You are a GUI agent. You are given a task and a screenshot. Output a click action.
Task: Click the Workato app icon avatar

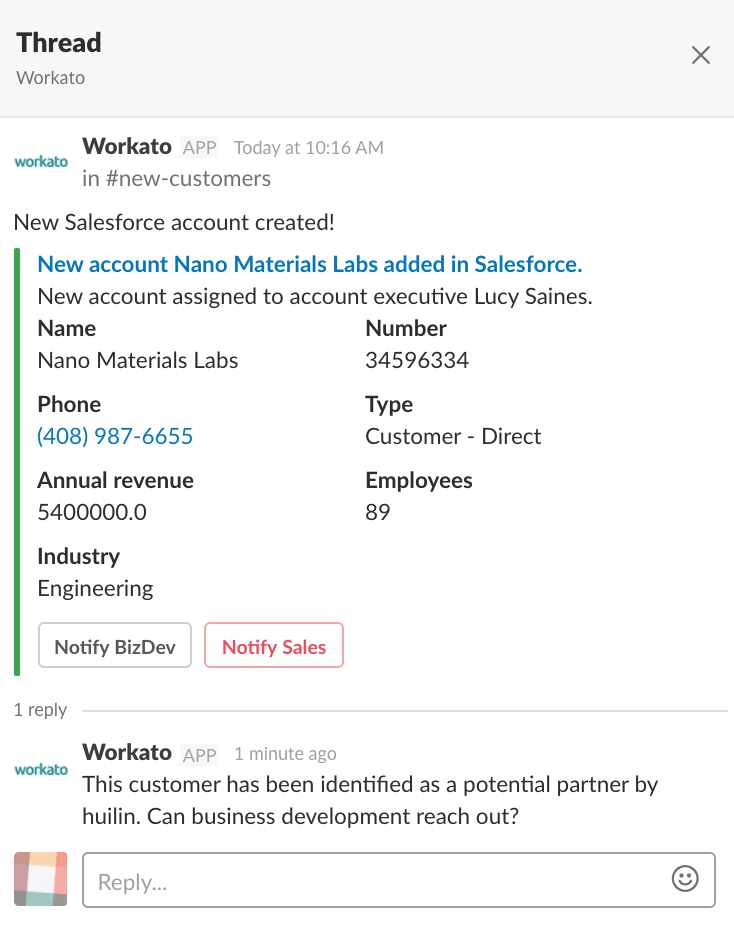coord(40,160)
